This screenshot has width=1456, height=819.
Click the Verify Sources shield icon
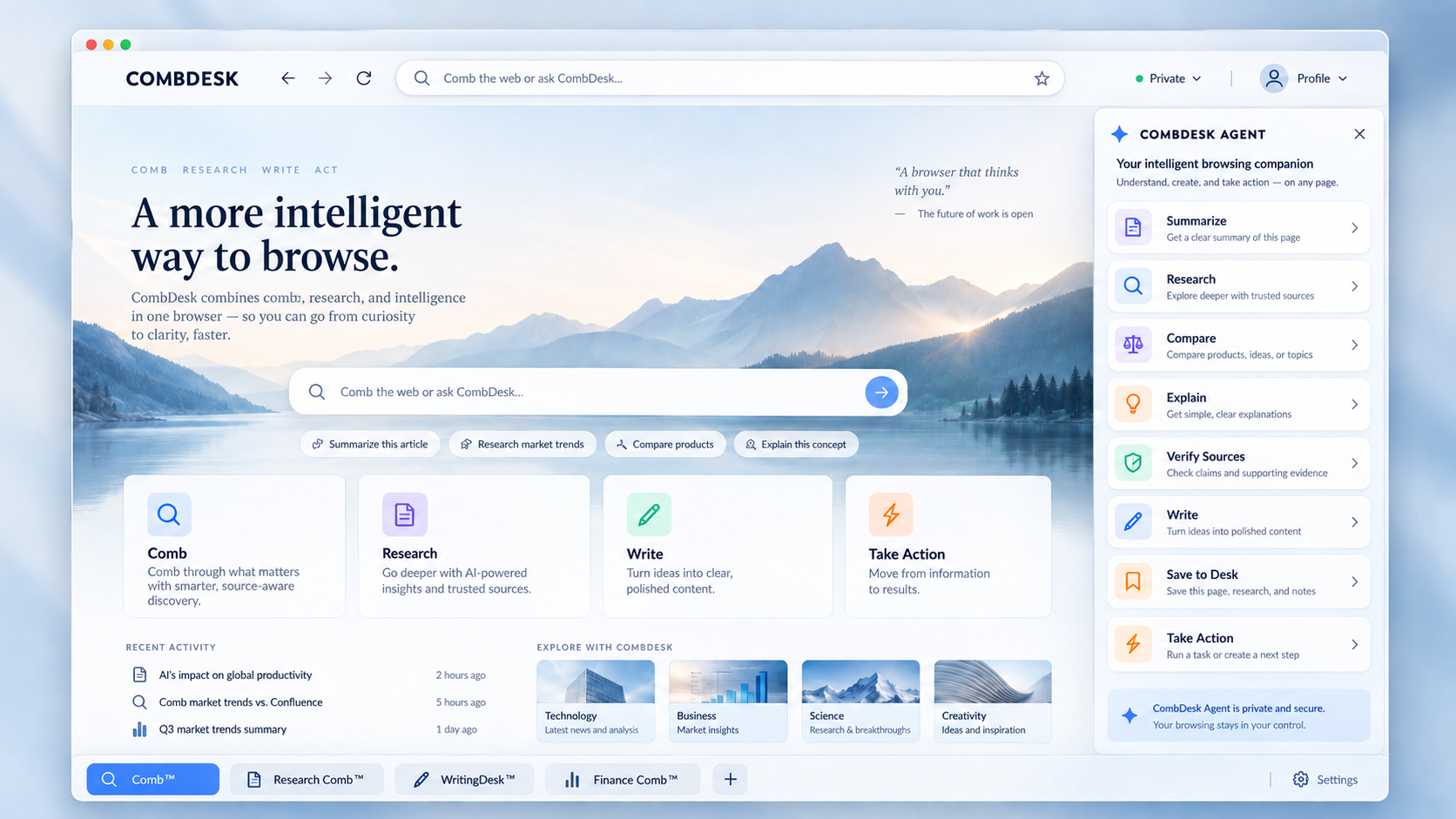click(x=1133, y=463)
